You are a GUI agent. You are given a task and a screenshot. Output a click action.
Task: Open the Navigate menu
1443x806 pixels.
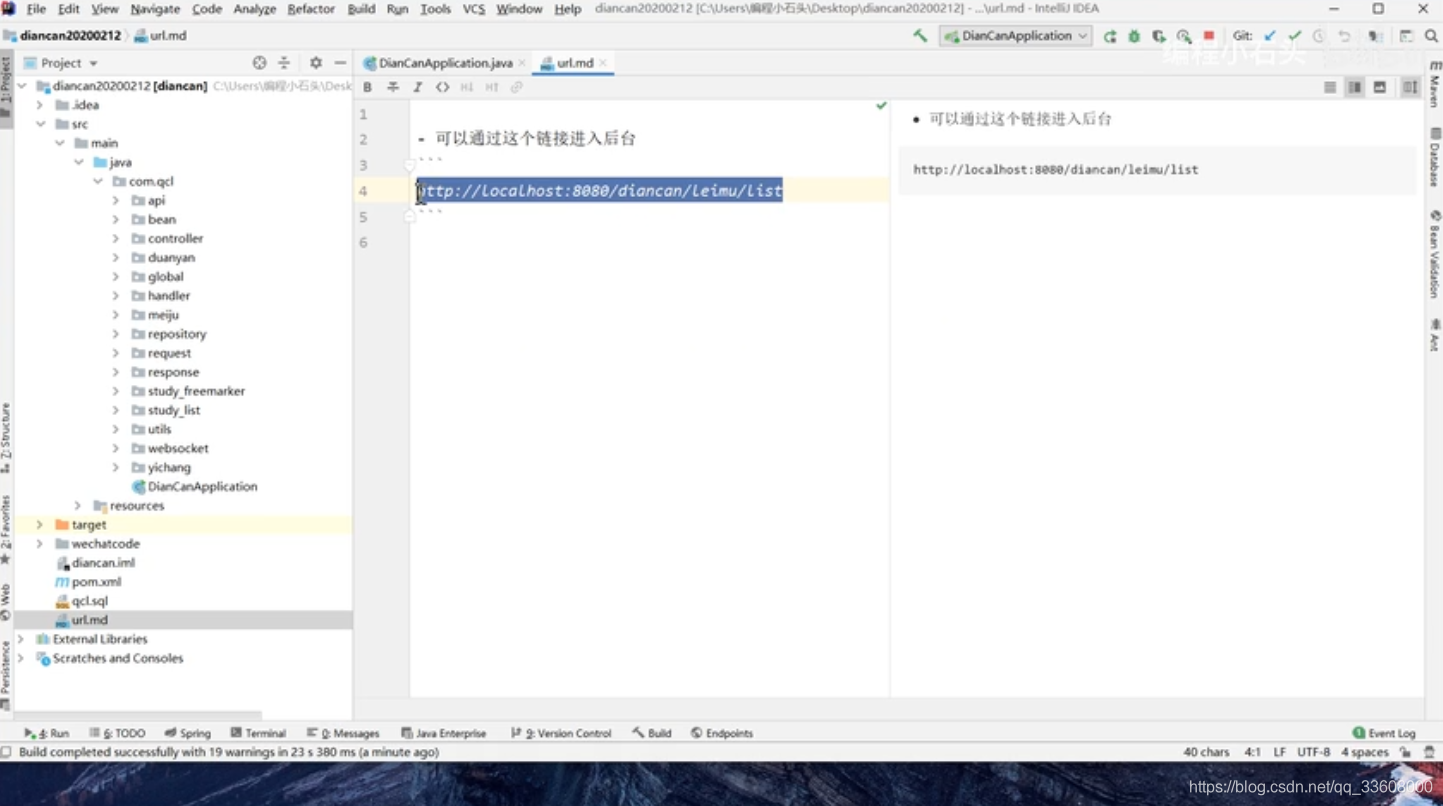point(155,9)
